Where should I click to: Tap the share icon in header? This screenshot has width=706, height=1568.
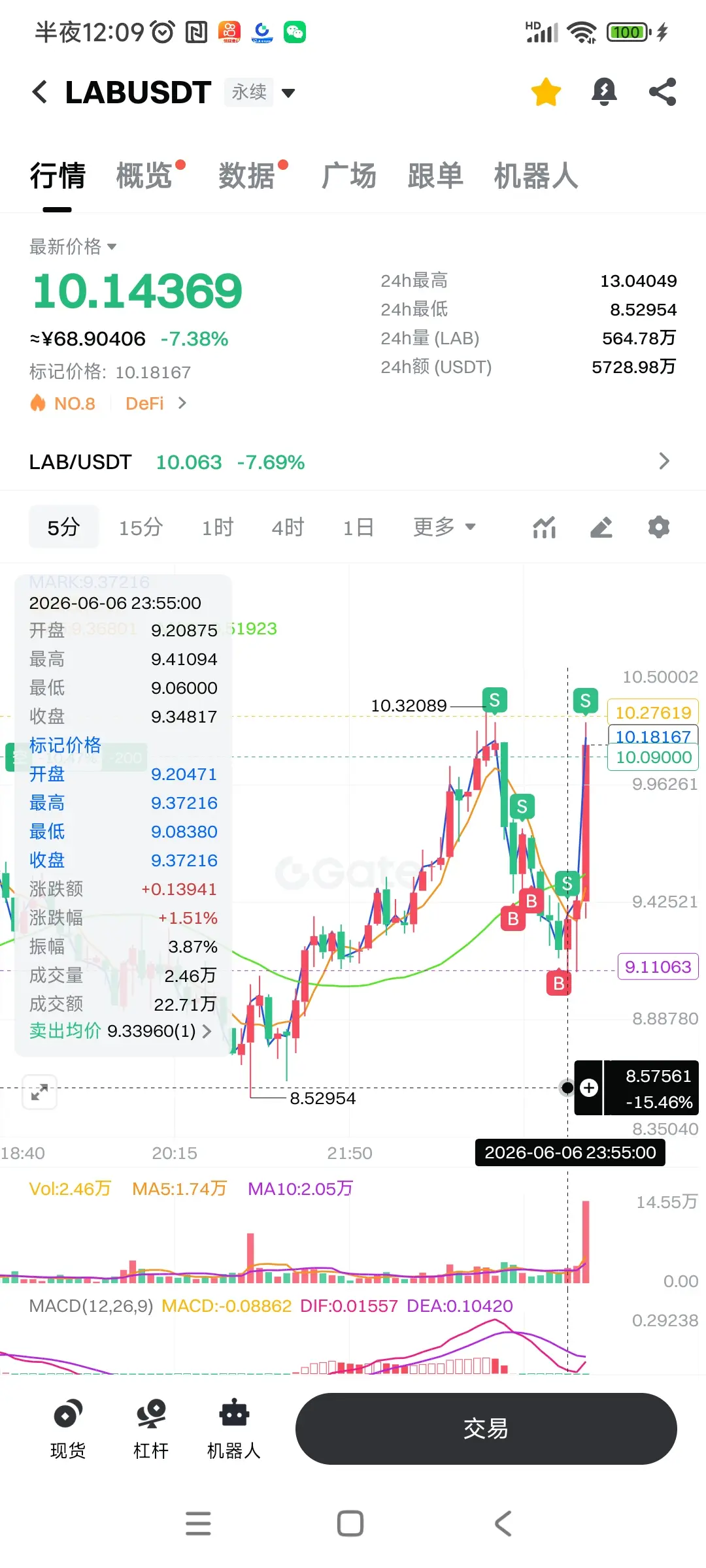tap(662, 92)
